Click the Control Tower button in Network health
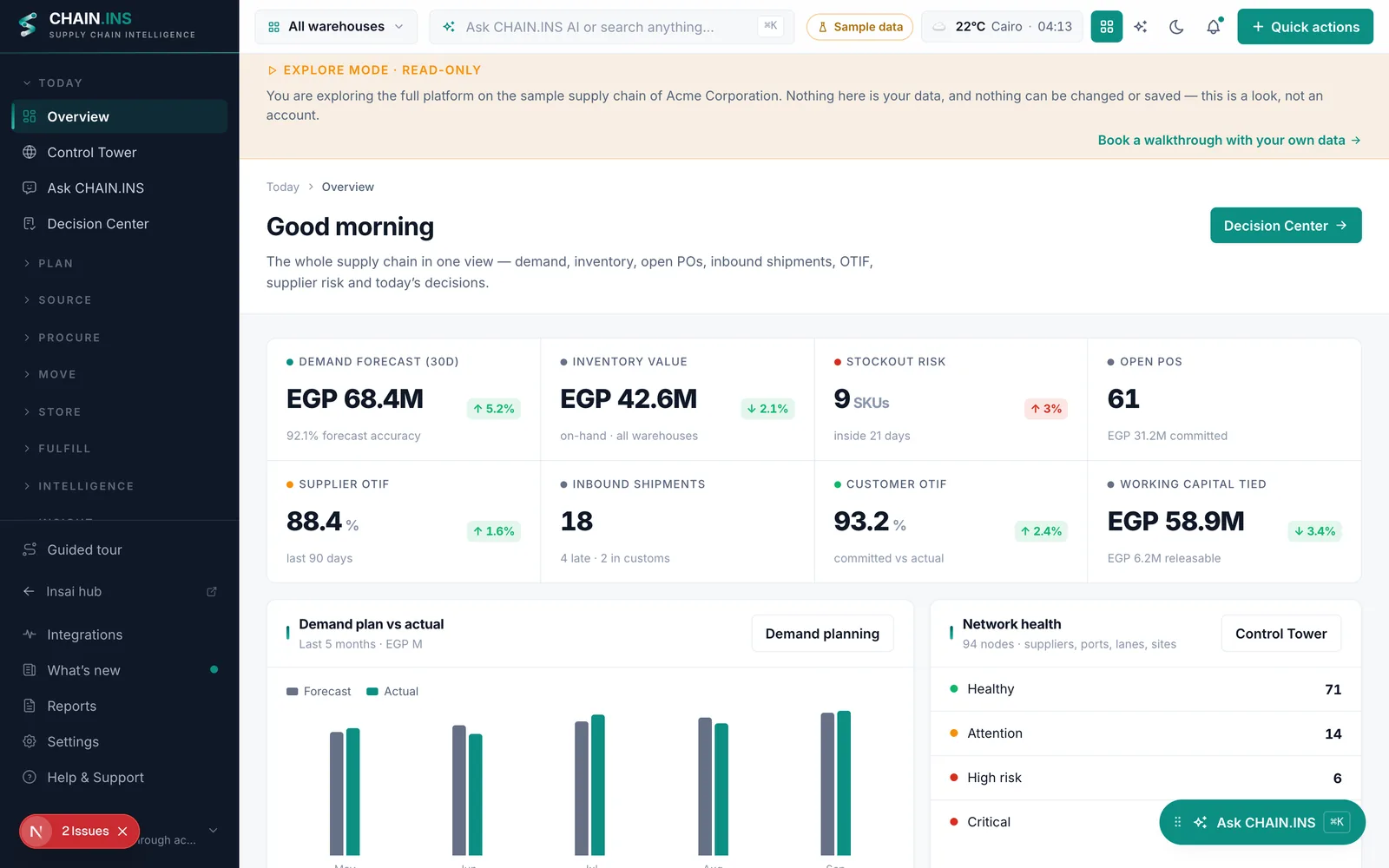The height and width of the screenshot is (868, 1389). pyautogui.click(x=1280, y=634)
